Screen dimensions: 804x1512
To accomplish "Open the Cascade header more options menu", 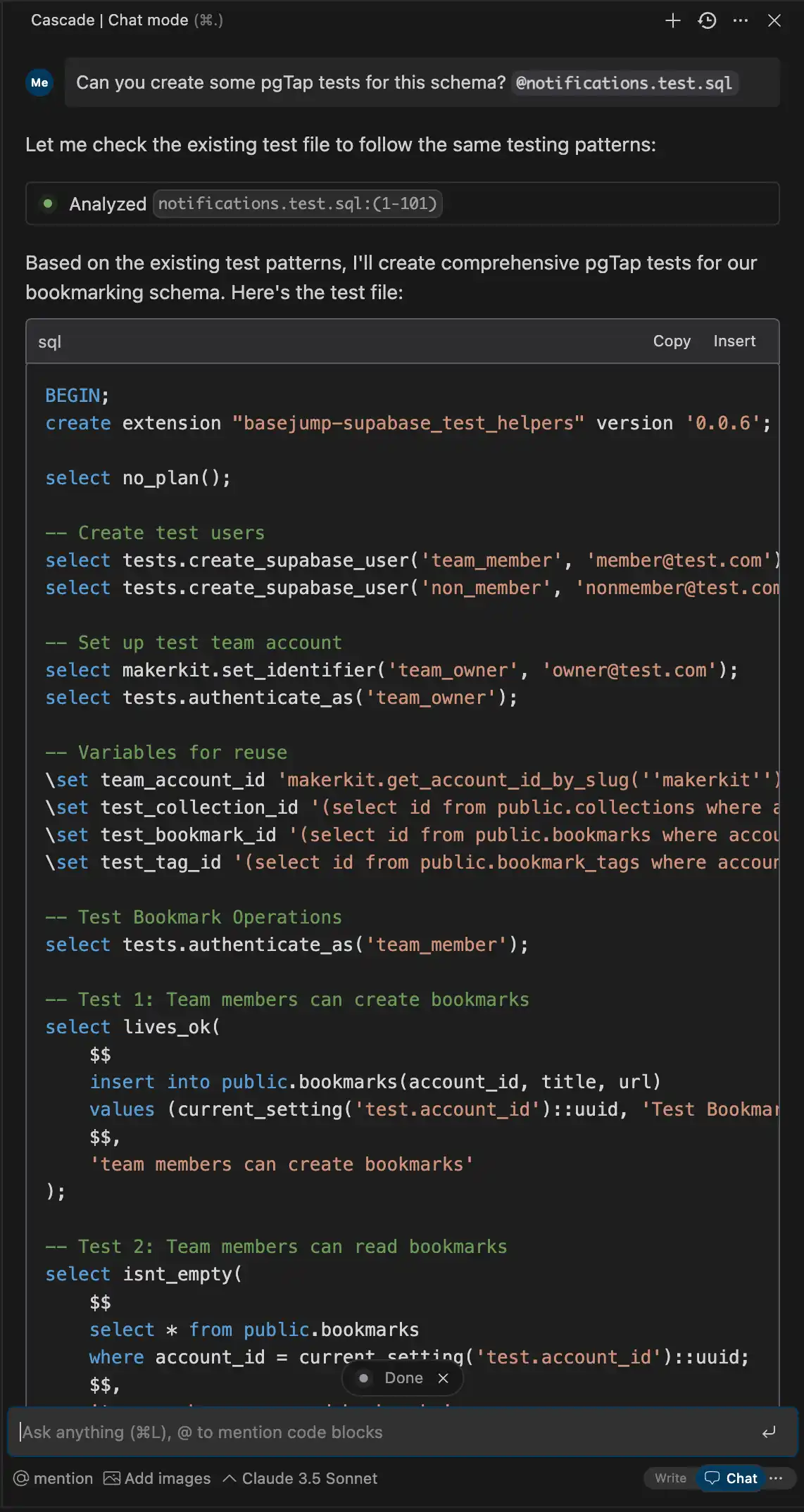I will tap(741, 20).
